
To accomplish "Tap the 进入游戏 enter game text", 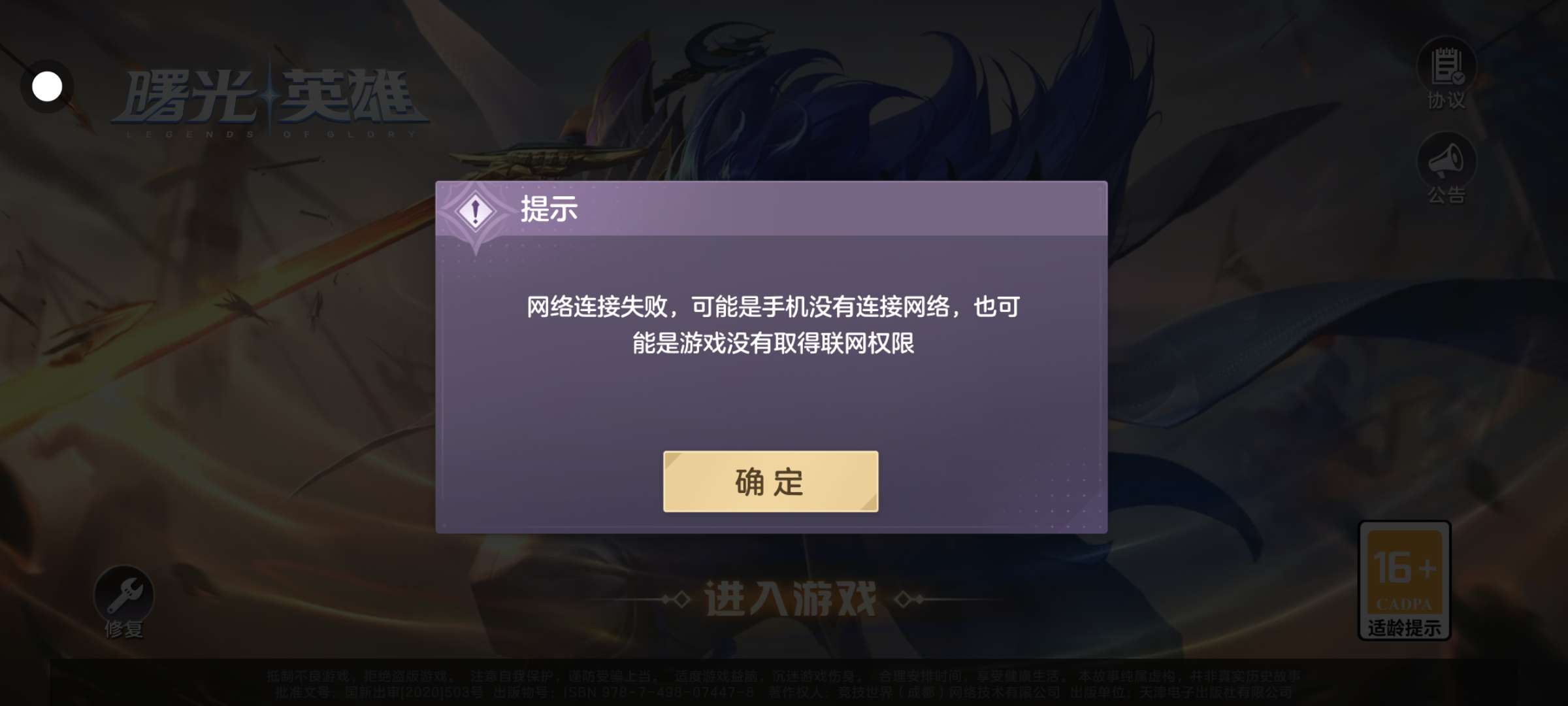I will (x=790, y=599).
